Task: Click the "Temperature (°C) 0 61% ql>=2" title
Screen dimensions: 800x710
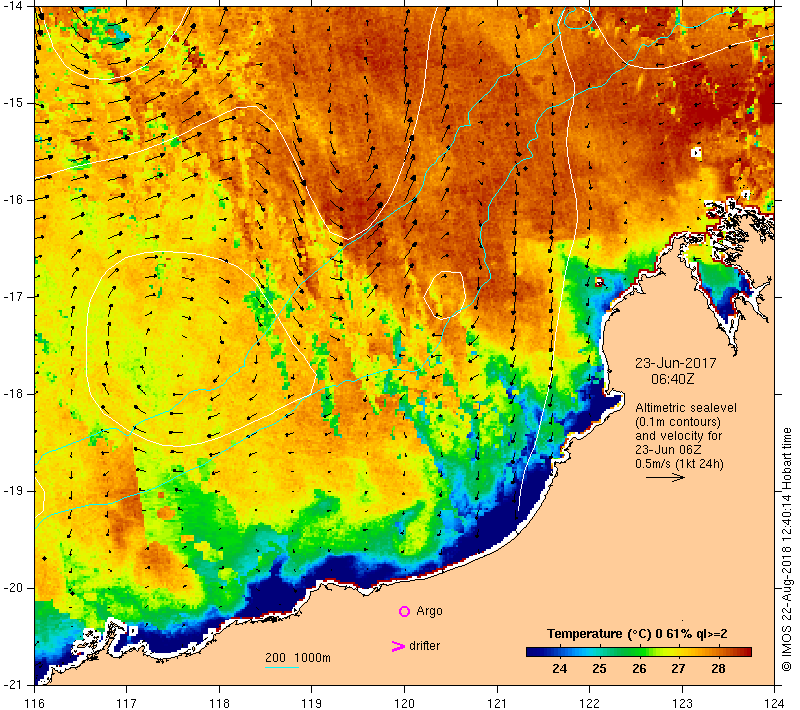Action: tap(637, 633)
